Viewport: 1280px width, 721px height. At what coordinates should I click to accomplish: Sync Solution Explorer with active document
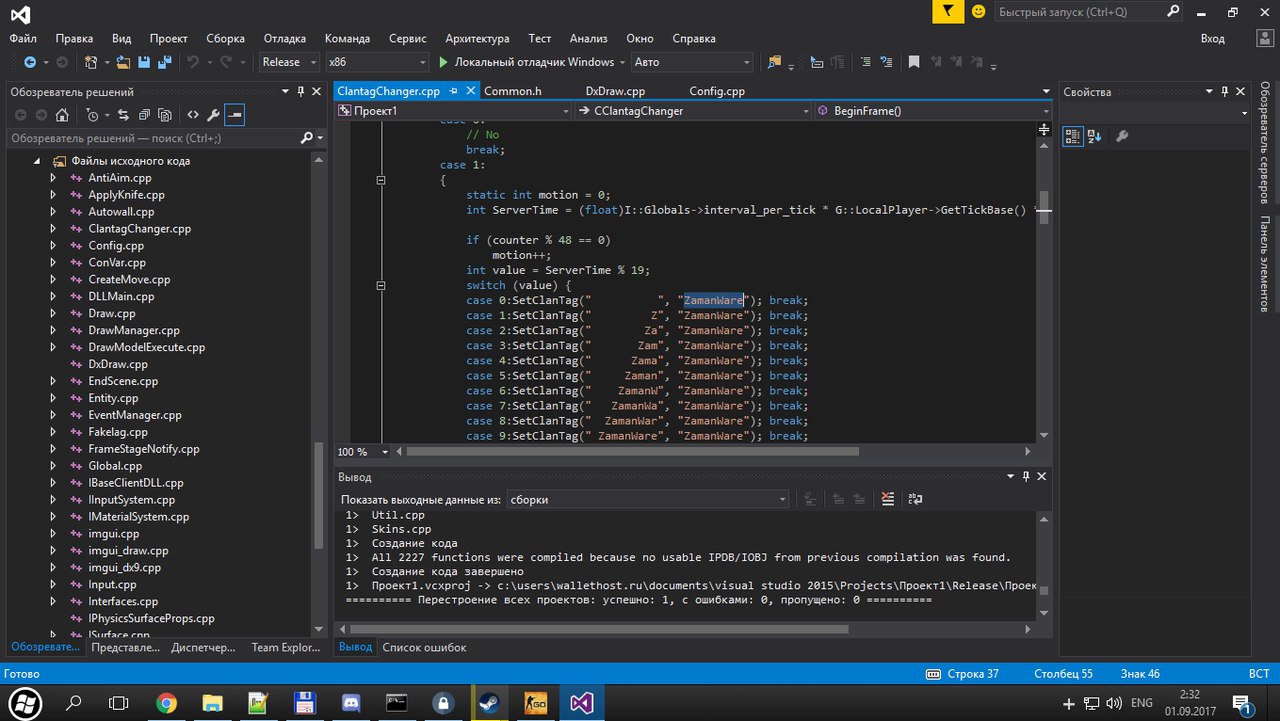click(123, 115)
